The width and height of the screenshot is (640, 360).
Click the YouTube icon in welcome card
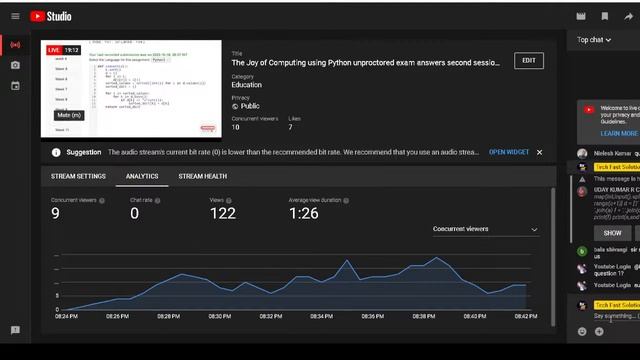(589, 109)
